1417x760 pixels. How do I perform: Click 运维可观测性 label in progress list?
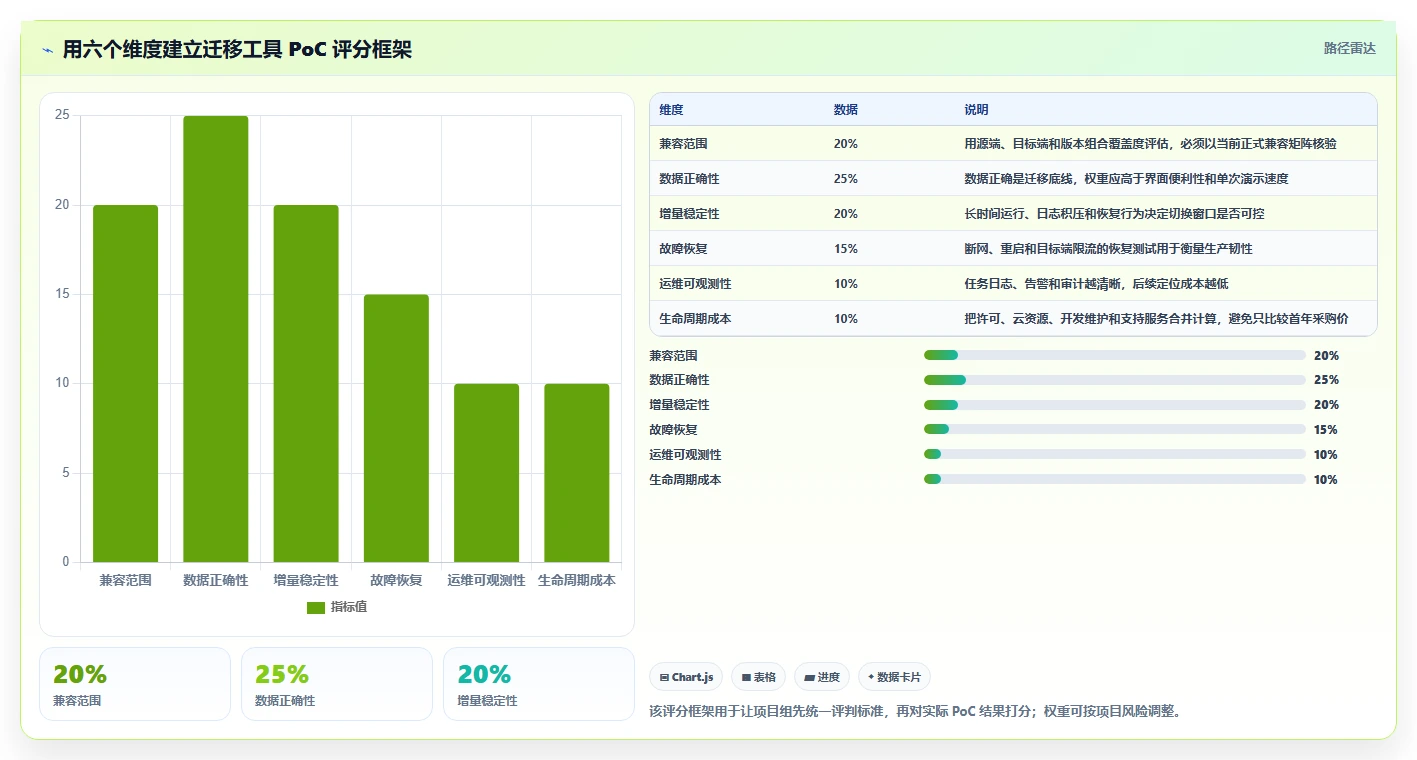(x=685, y=455)
